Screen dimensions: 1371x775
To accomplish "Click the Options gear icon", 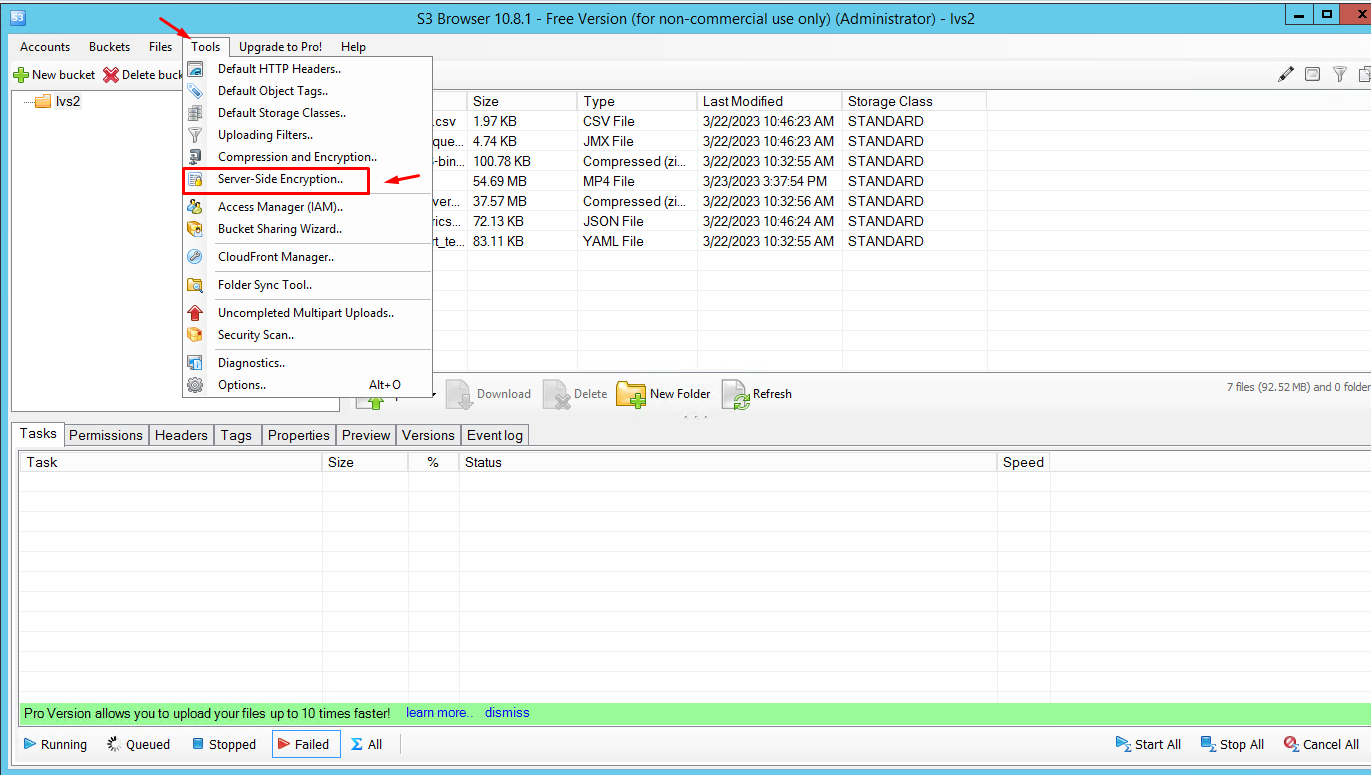I will coord(195,385).
